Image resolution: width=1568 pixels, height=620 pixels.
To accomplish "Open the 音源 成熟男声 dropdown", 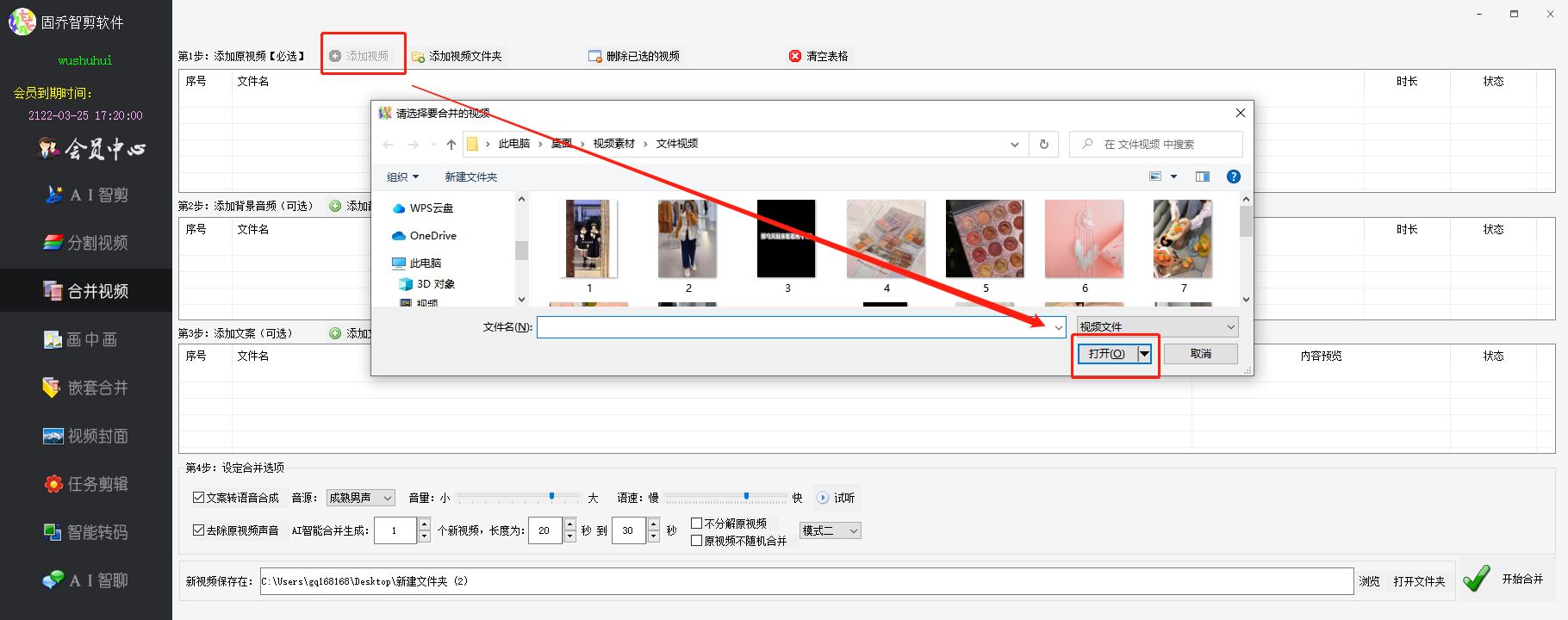I will tap(360, 498).
